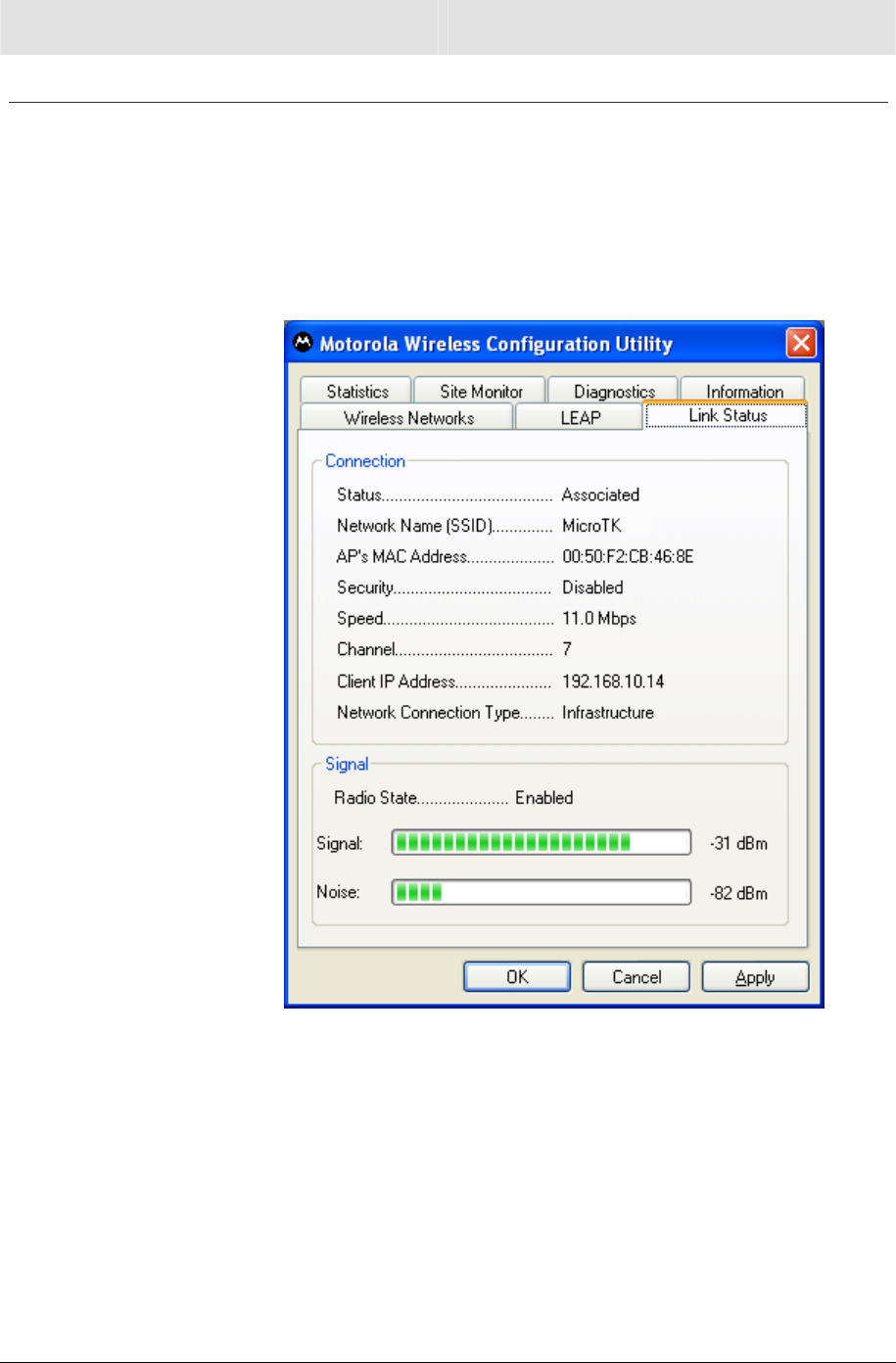
Task: Click the 'Client IP Address' label
Action: (x=397, y=681)
